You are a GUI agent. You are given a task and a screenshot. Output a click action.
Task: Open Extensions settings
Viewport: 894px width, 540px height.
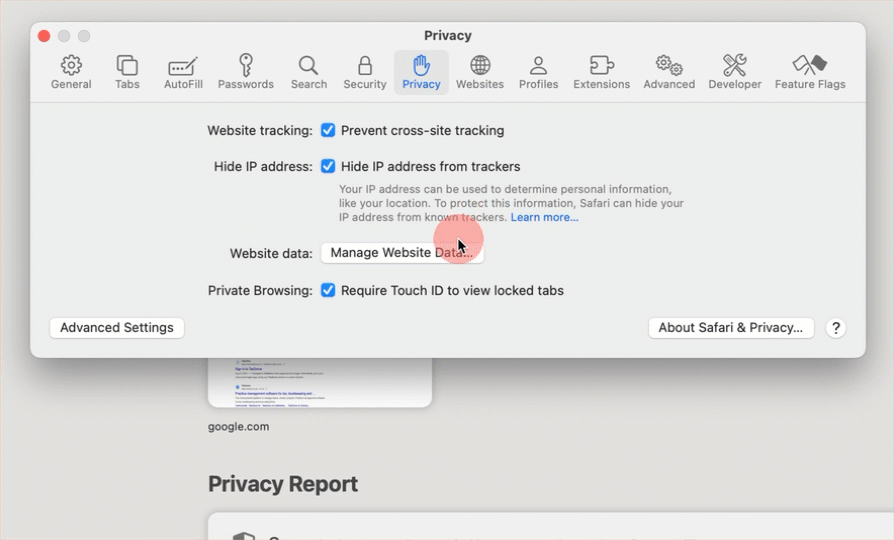point(601,72)
